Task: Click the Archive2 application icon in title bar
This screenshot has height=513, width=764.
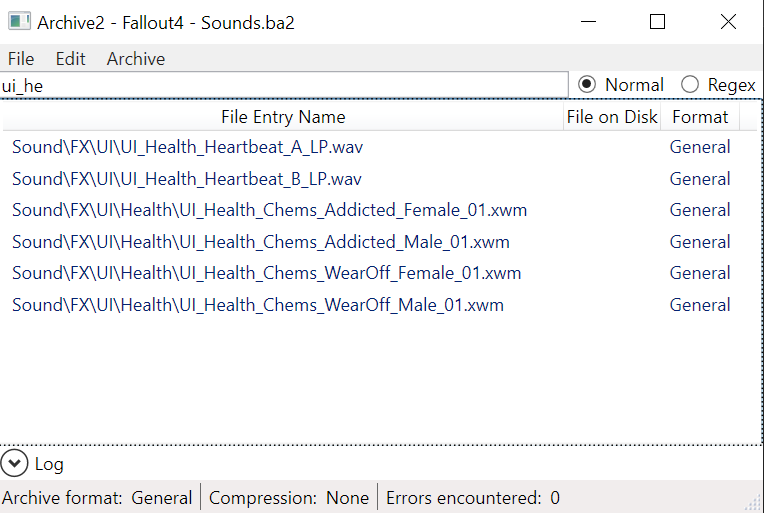Action: pyautogui.click(x=19, y=22)
